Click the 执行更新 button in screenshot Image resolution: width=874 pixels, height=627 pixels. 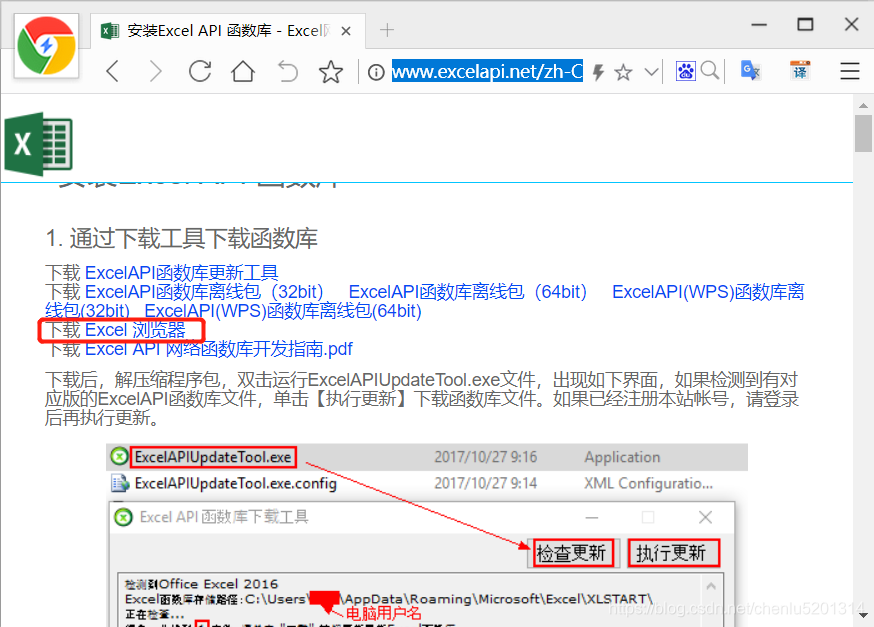[x=672, y=553]
